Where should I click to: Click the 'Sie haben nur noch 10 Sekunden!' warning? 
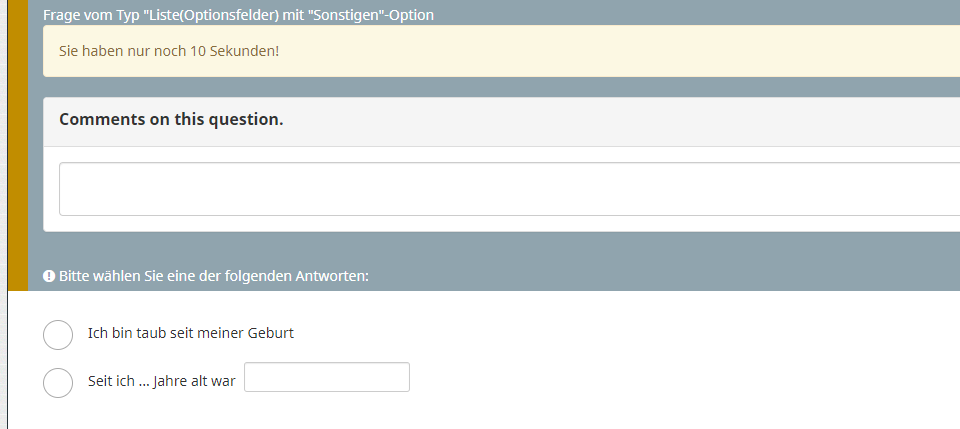click(169, 51)
